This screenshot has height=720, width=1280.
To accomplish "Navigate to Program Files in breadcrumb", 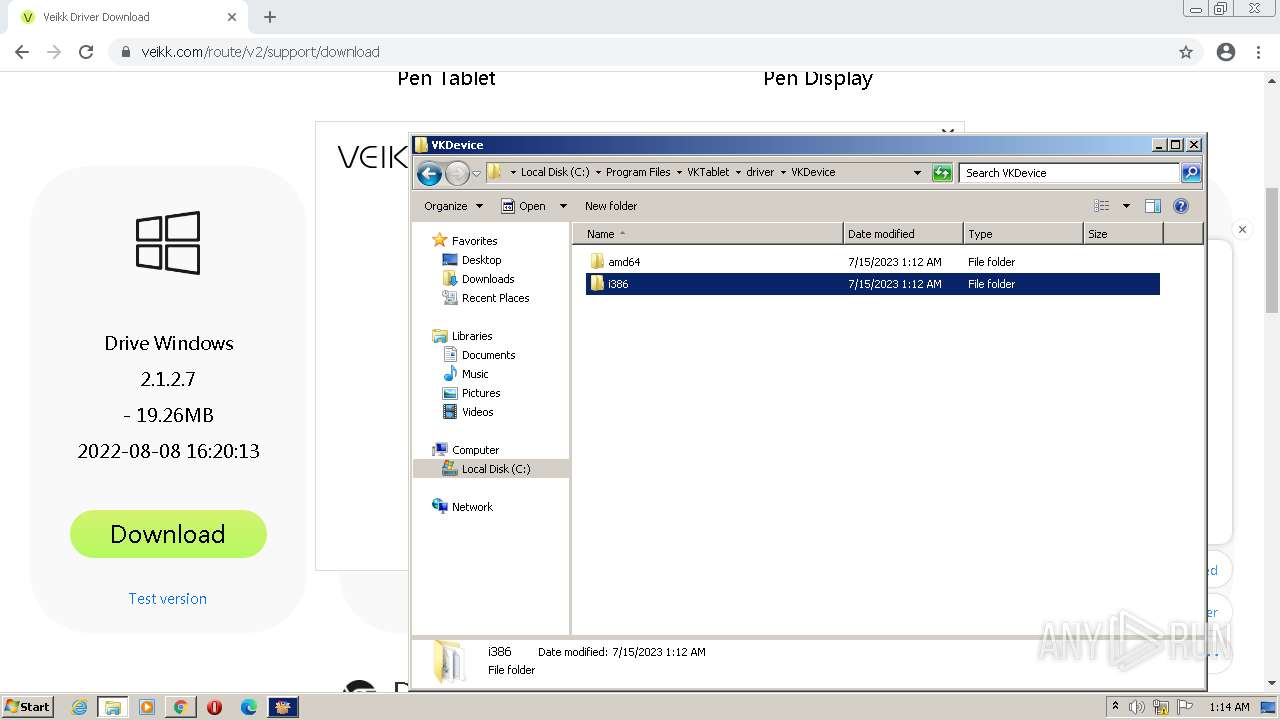I will point(638,172).
